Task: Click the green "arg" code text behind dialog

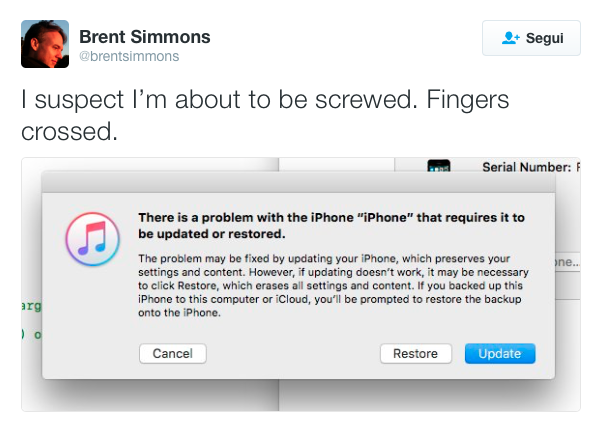Action: [32, 306]
